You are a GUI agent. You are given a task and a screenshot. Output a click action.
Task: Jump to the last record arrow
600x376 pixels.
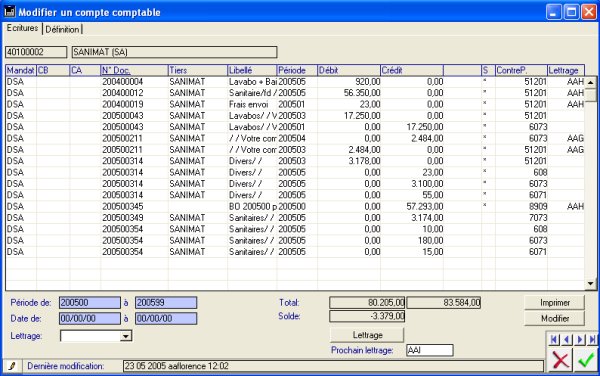tap(592, 339)
